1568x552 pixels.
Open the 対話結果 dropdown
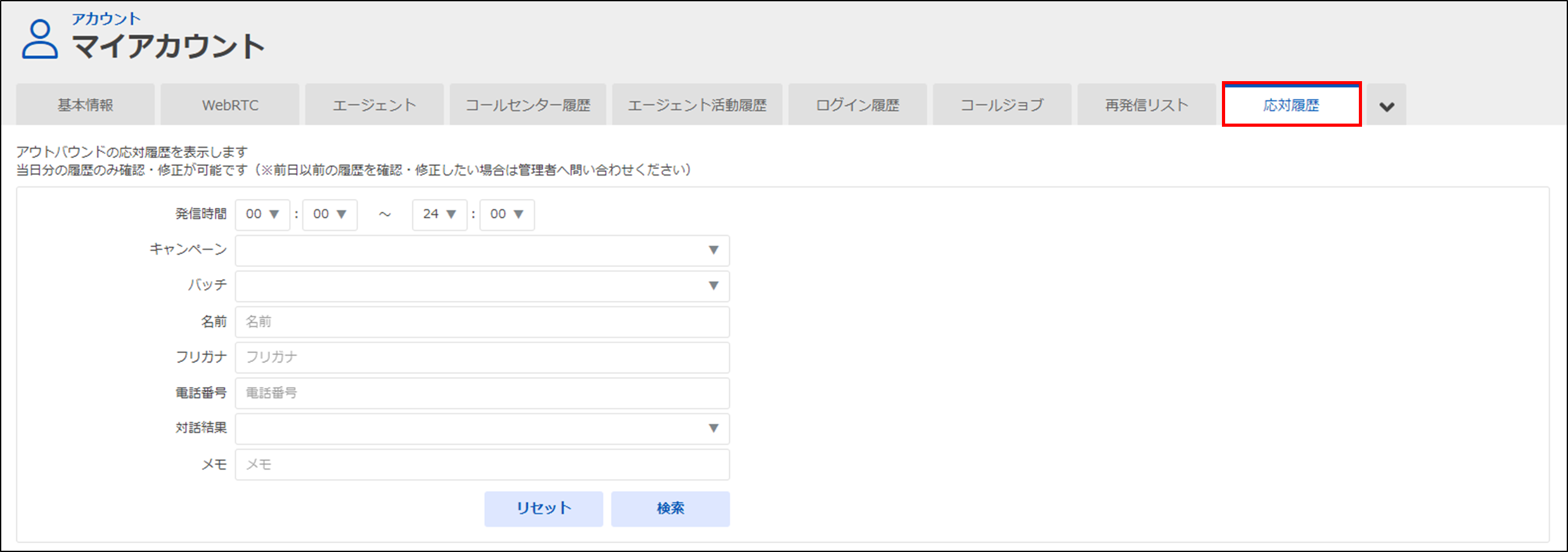click(x=482, y=428)
